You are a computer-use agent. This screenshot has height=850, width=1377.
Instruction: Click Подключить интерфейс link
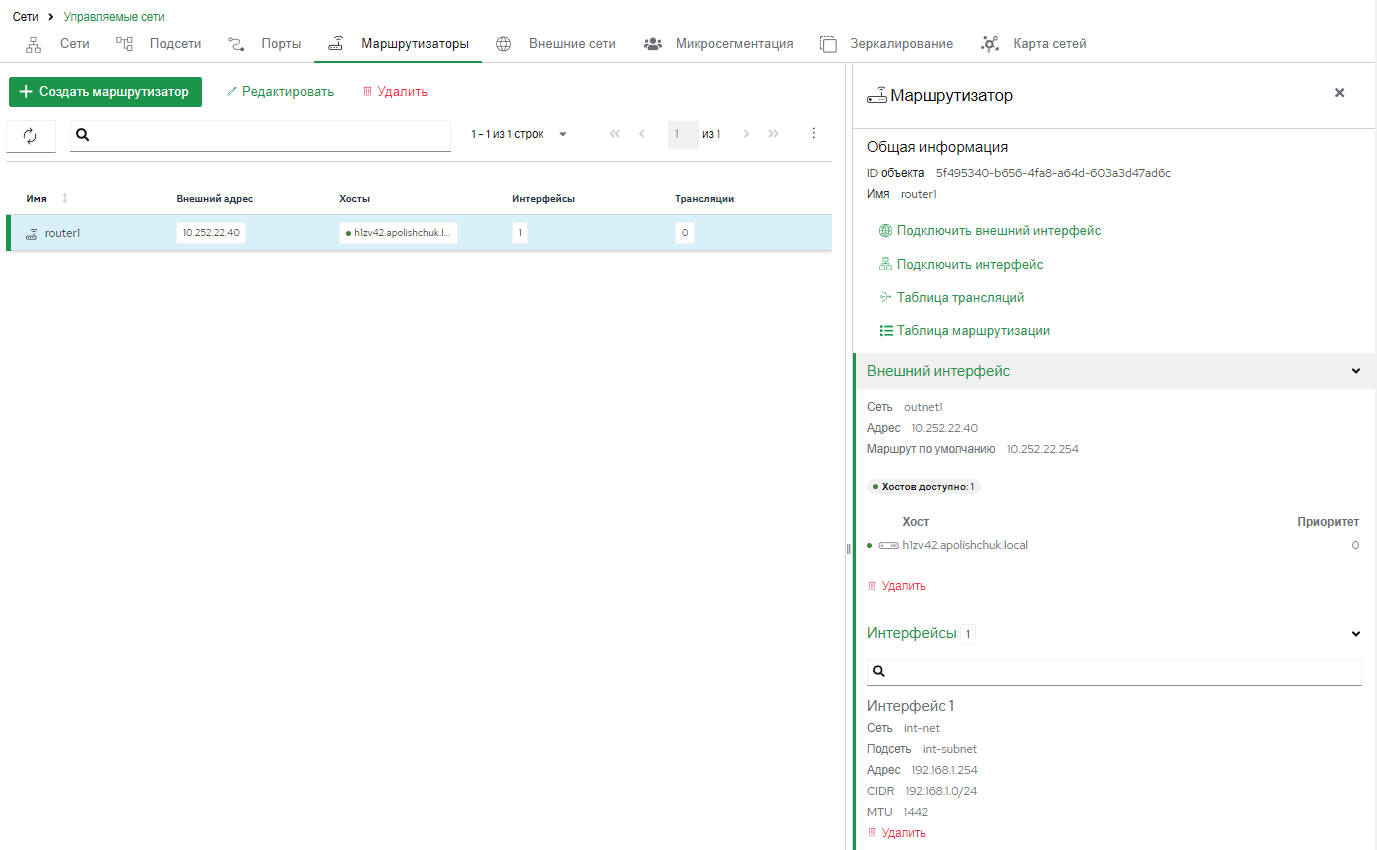click(x=960, y=265)
